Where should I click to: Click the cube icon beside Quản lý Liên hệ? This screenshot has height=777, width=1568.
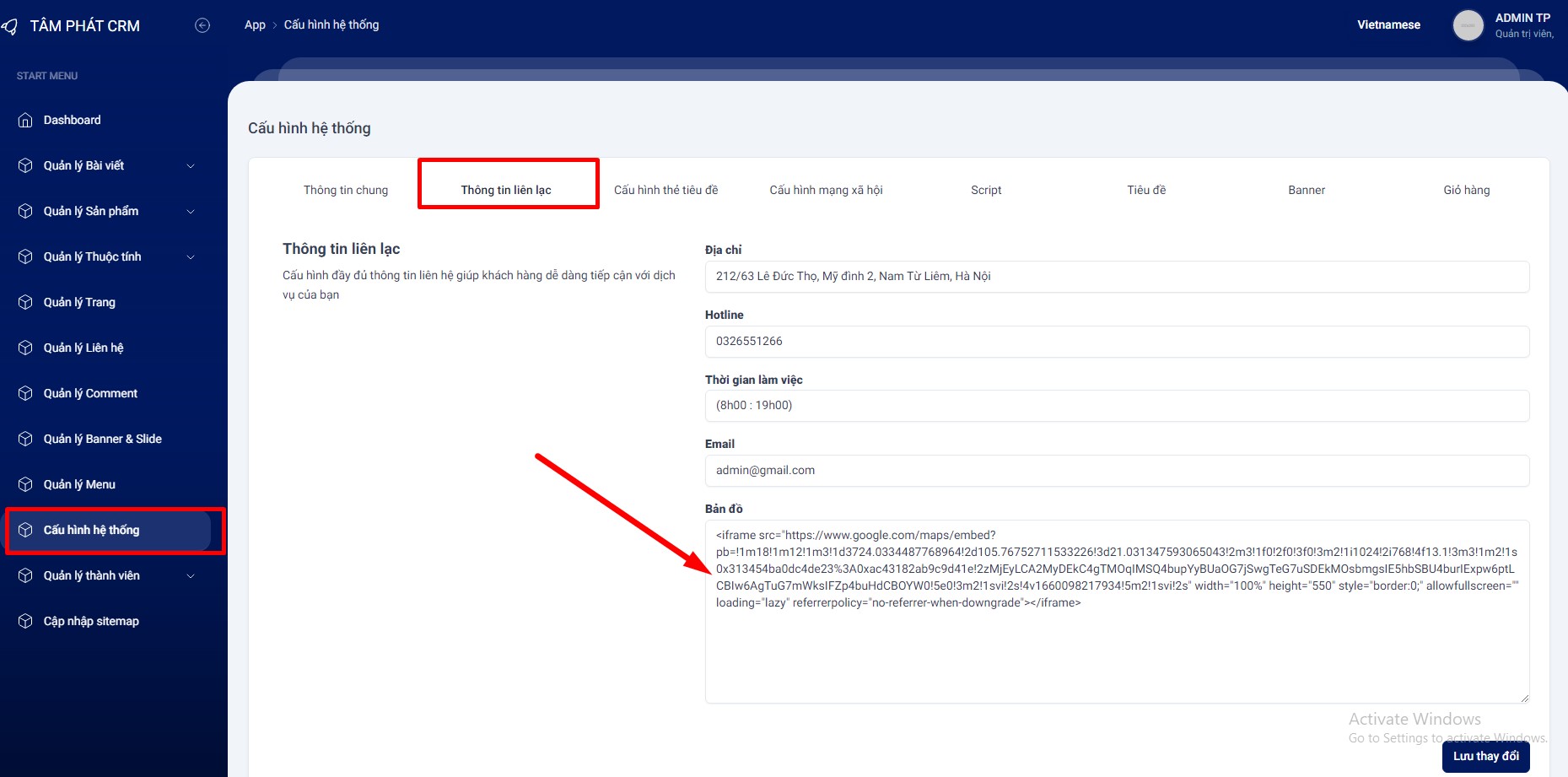(x=25, y=348)
